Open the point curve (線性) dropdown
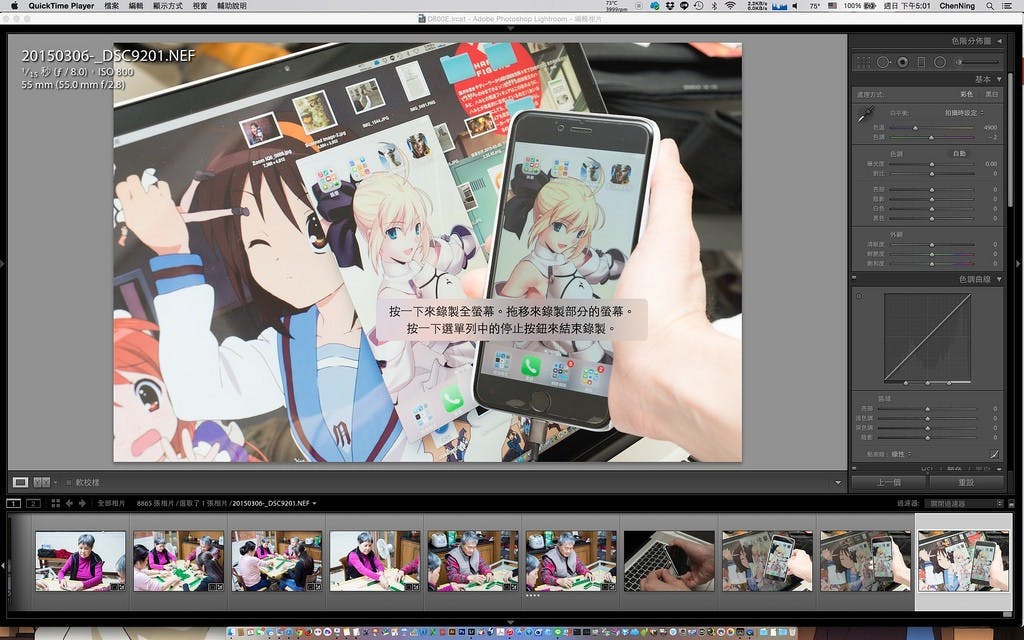 [901, 454]
